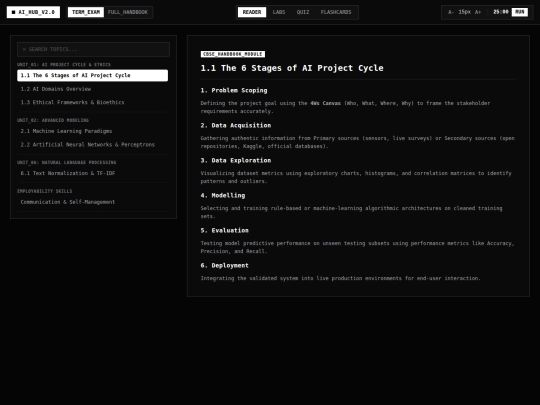Viewport: 540px width, 405px height.
Task: Click the CBSE_HANDBOOK_MODULE badge
Action: tap(233, 54)
